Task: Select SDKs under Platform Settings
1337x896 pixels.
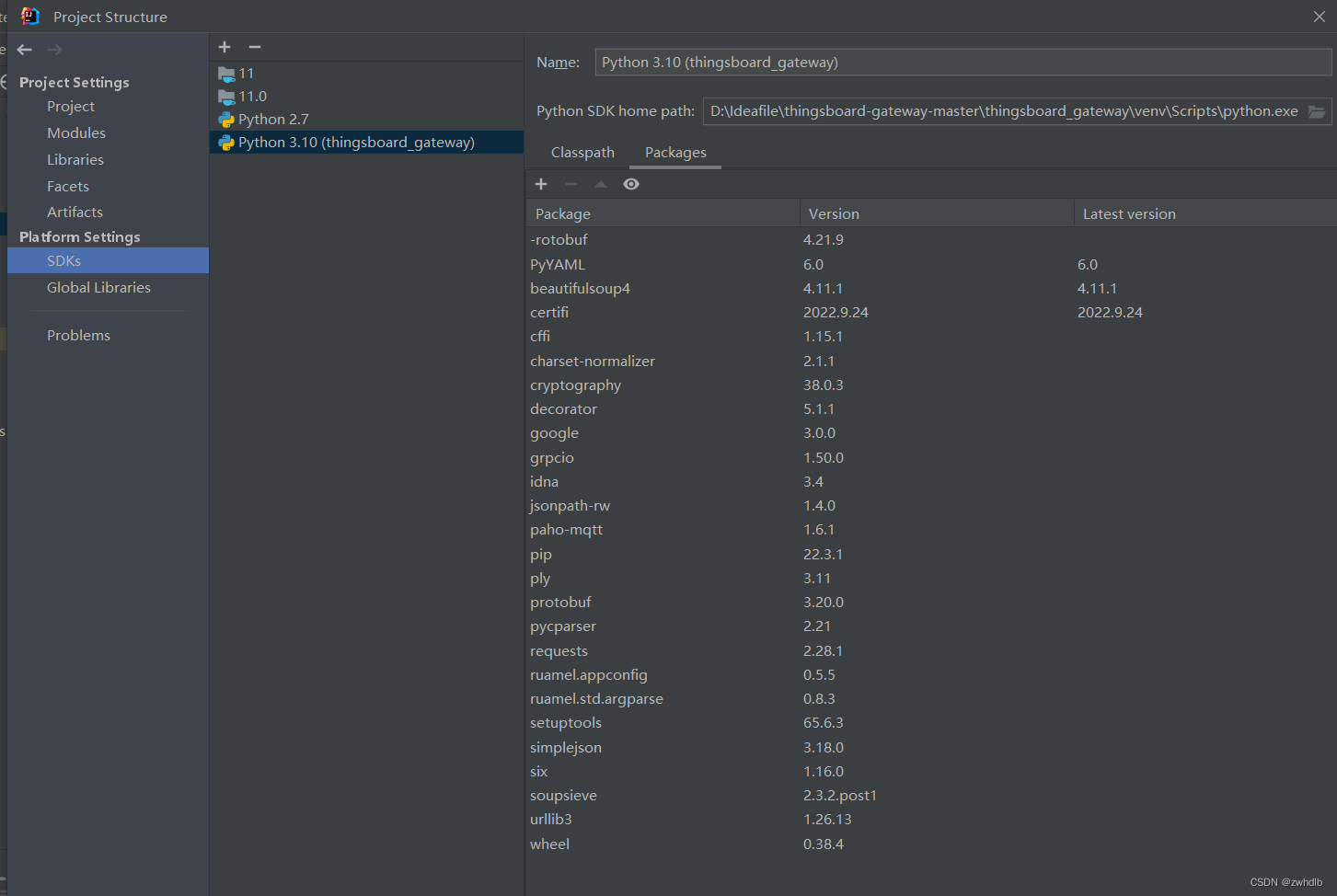Action: [x=108, y=261]
